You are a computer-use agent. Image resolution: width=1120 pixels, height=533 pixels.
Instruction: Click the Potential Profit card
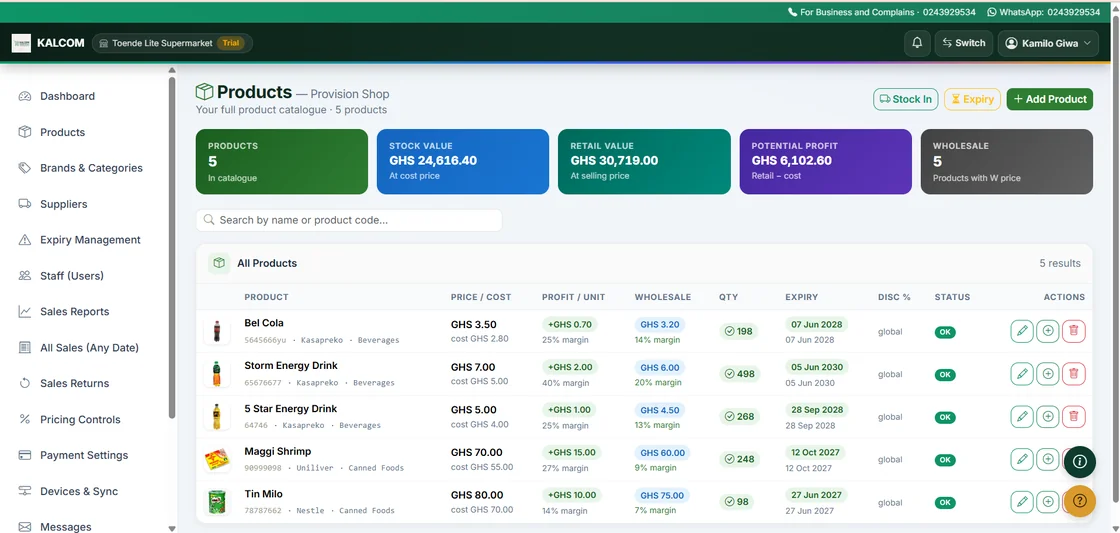pyautogui.click(x=826, y=161)
